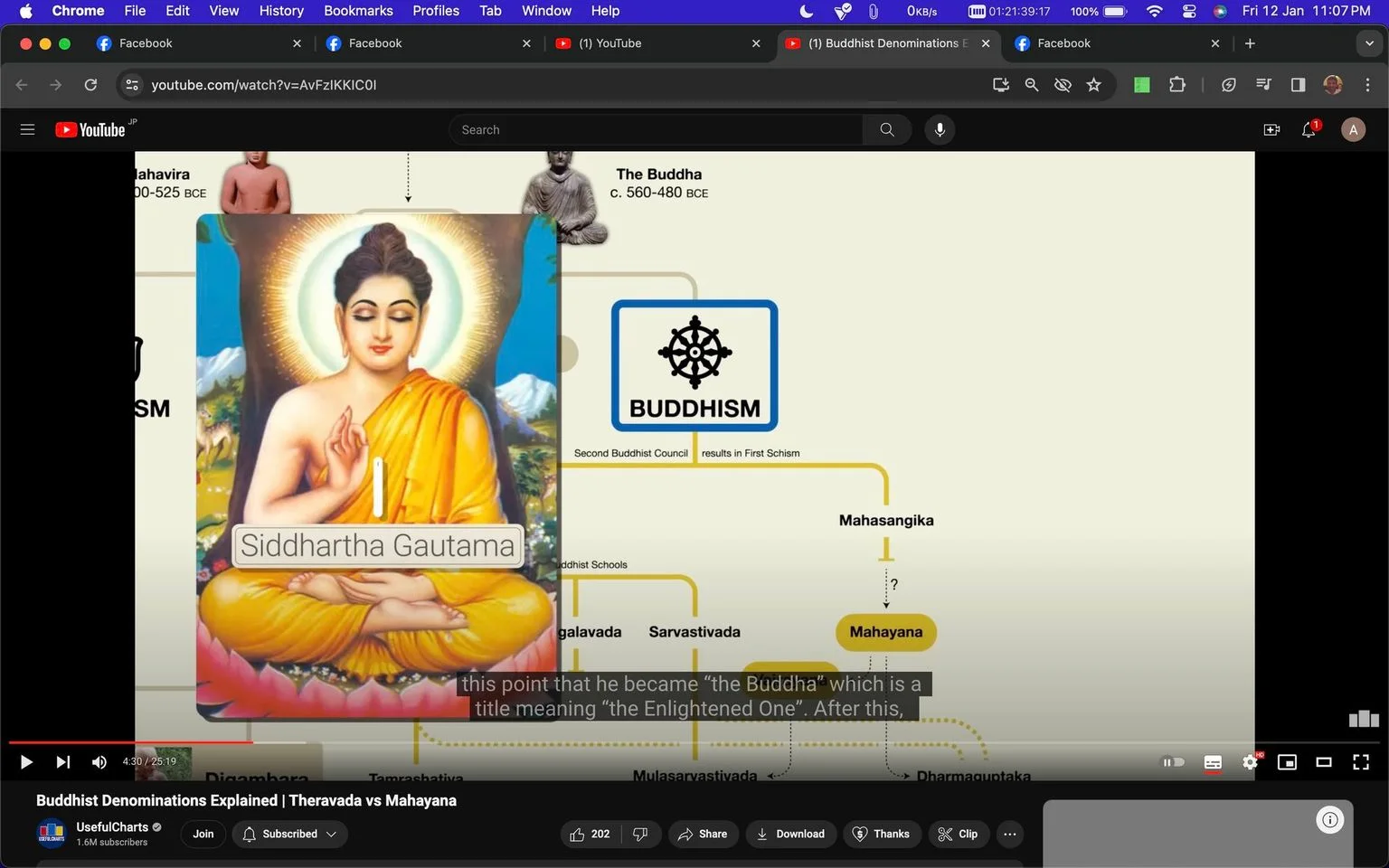Open the UsefulCharts channel avatar

(52, 834)
